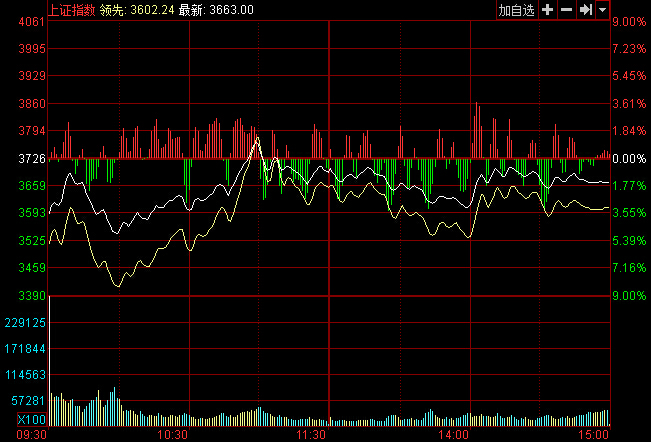Click the red 9.00% top percent label
The image size is (651, 442).
(x=629, y=21)
